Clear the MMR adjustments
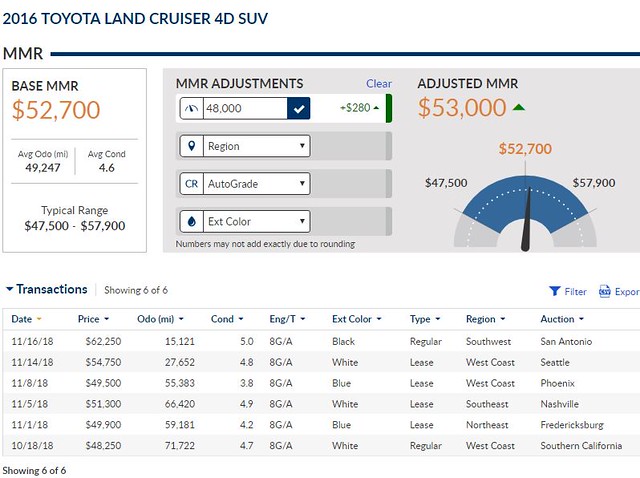 pyautogui.click(x=378, y=84)
